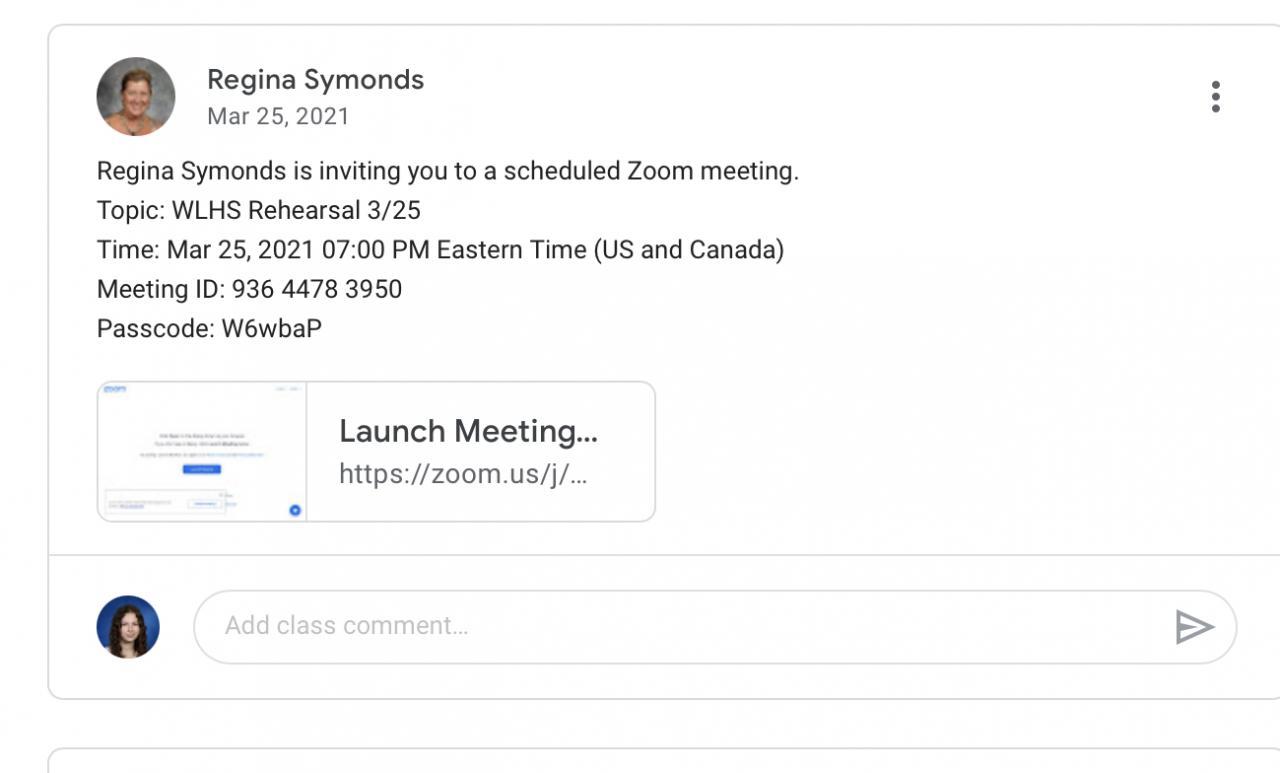Select the Regina Symonds author name
Viewport: 1280px width, 773px height.
[315, 80]
